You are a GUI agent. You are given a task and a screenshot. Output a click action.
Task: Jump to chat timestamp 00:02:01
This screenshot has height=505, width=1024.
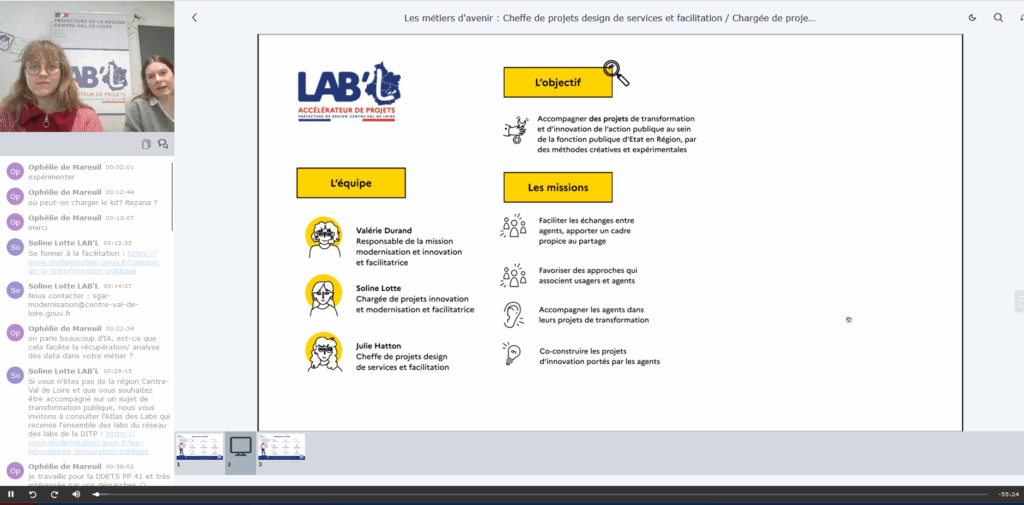[x=120, y=167]
